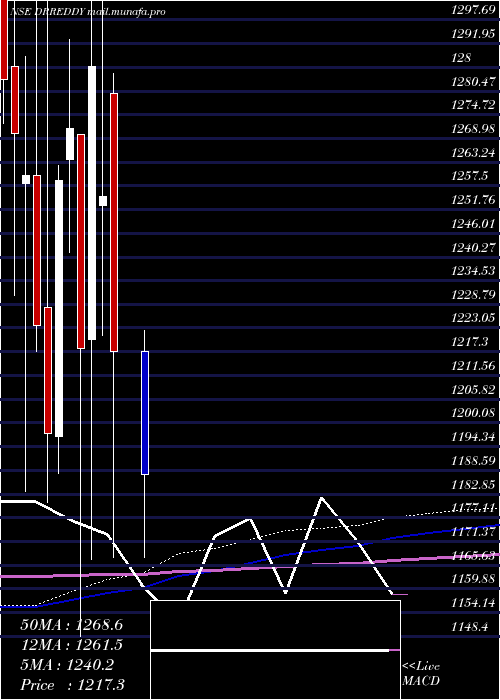
Task: Select the 1154.14 price label
Action: [x=473, y=603]
